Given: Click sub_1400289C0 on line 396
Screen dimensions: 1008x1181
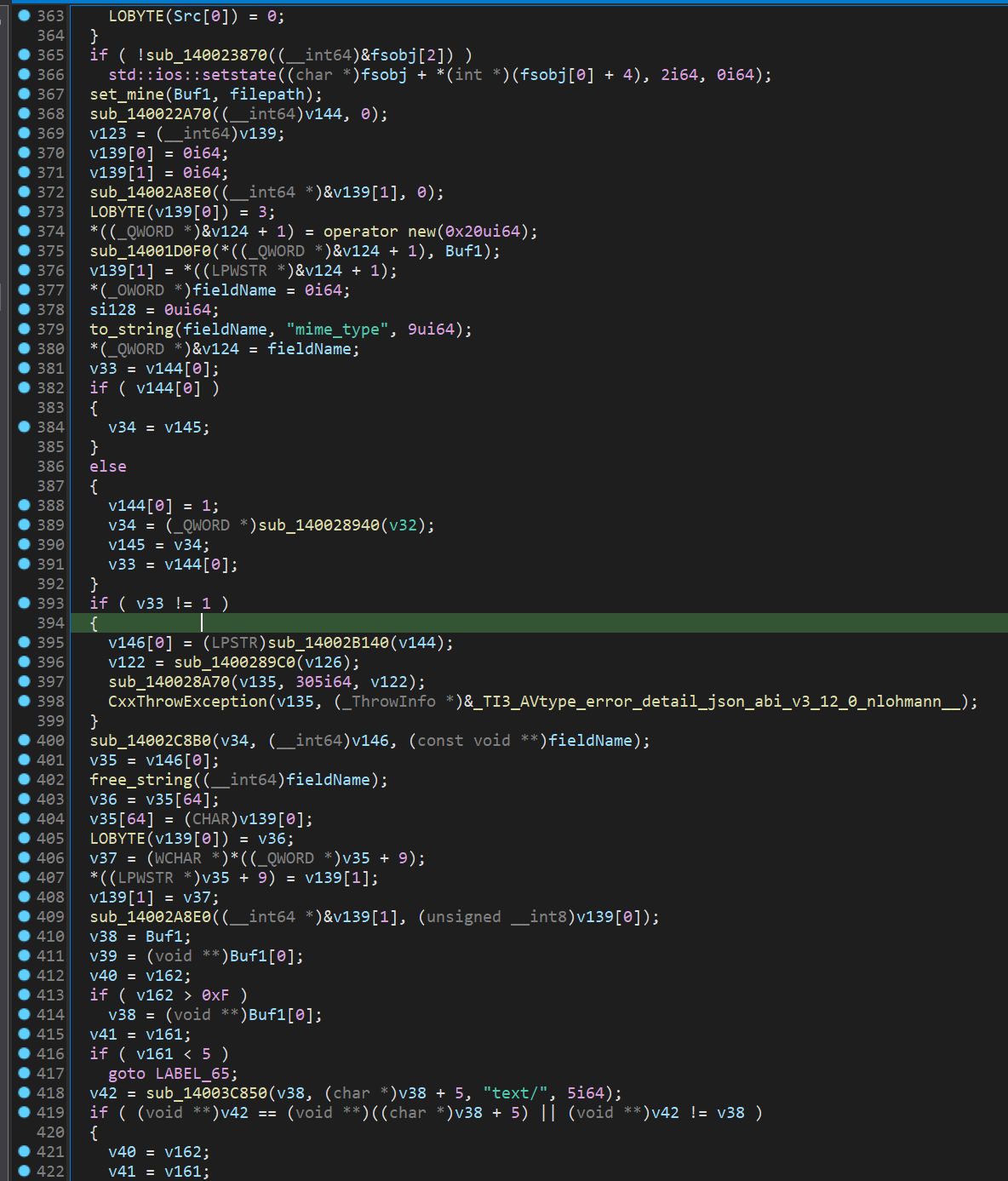Looking at the screenshot, I should coord(235,662).
